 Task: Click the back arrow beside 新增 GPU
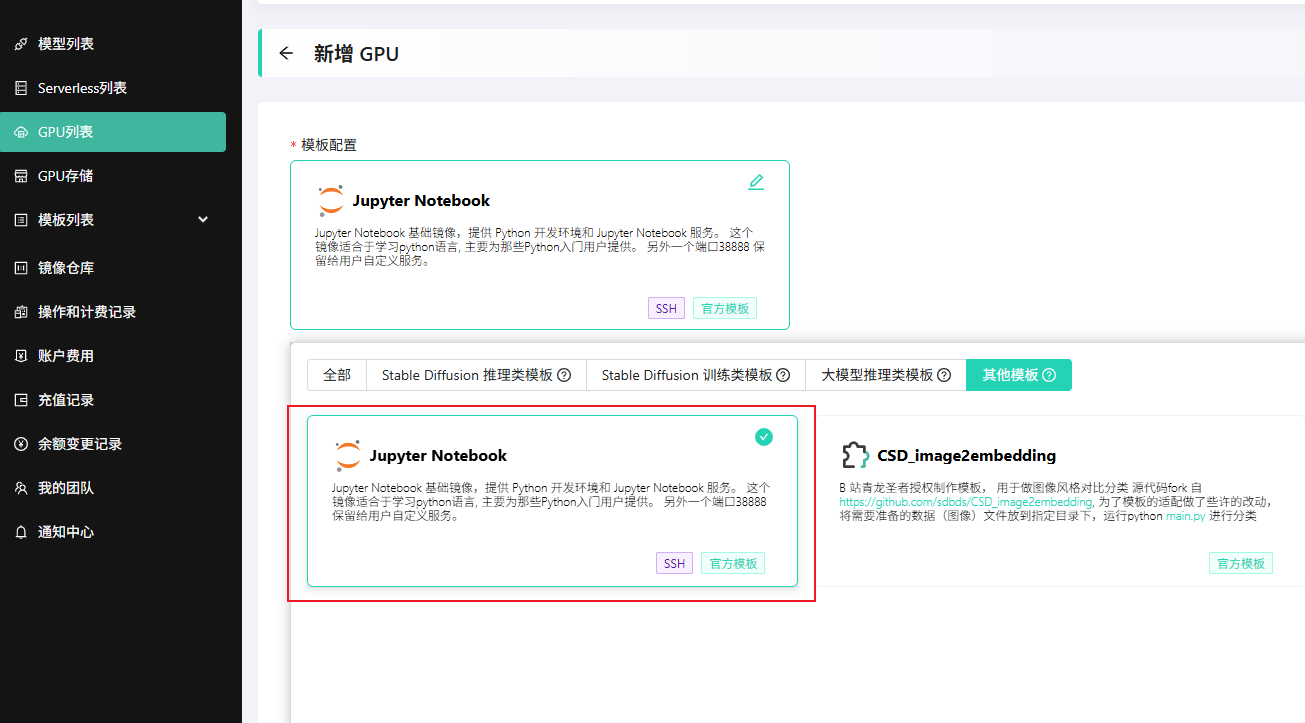tap(286, 53)
